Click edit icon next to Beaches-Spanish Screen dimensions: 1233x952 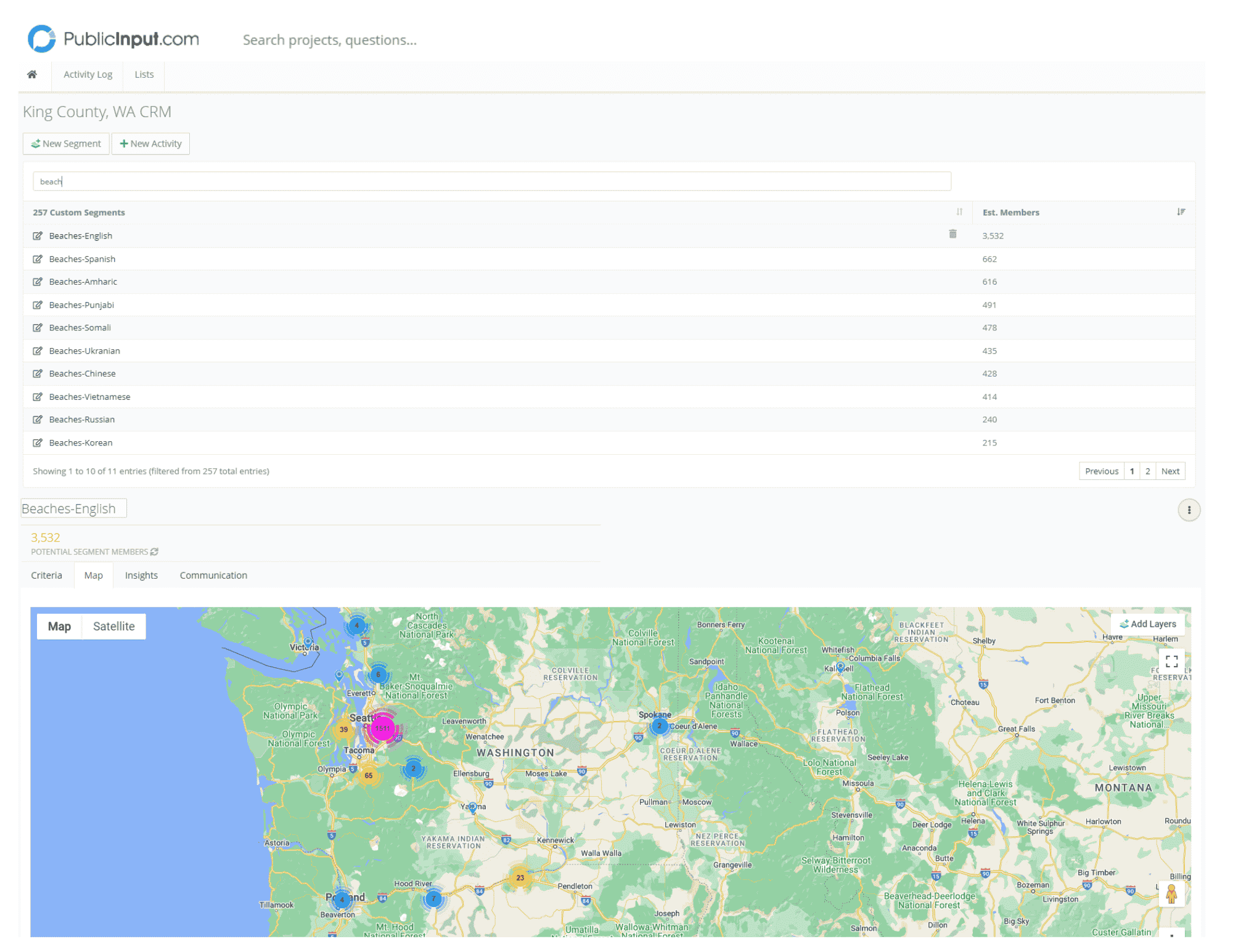point(38,259)
